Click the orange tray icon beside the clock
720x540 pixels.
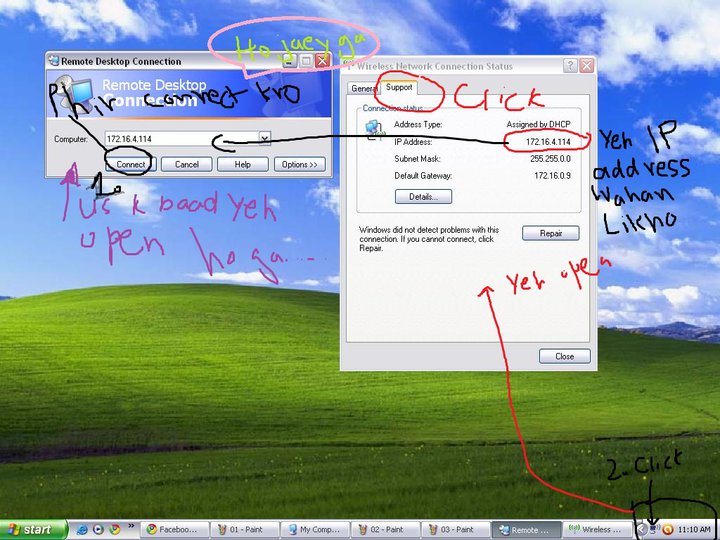[667, 529]
